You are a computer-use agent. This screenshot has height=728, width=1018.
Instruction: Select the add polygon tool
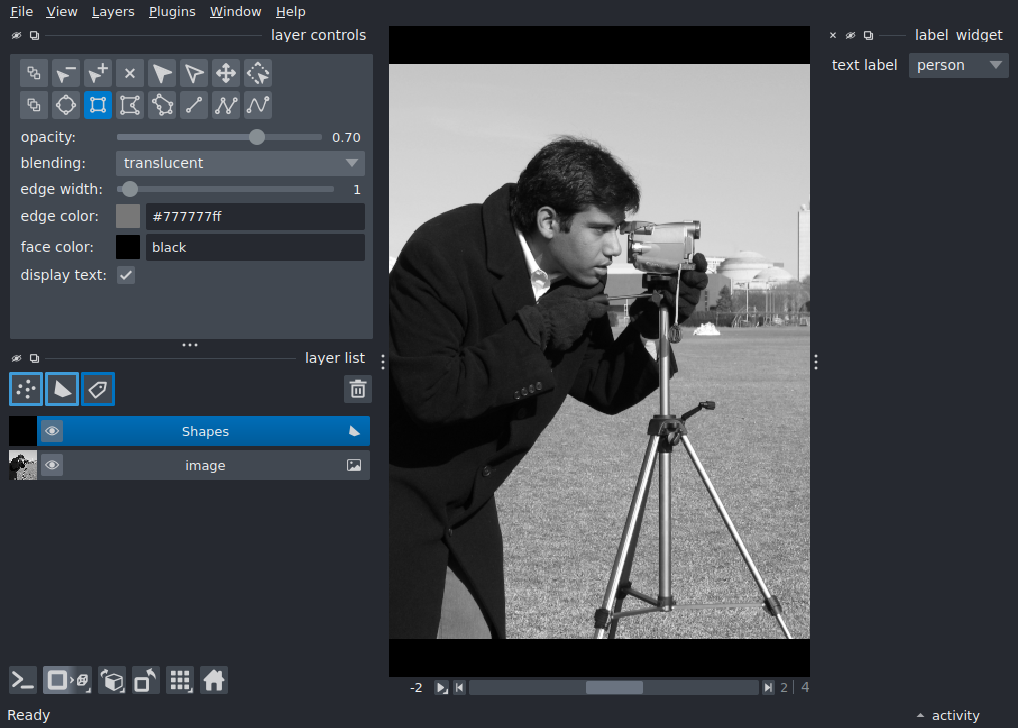click(130, 105)
